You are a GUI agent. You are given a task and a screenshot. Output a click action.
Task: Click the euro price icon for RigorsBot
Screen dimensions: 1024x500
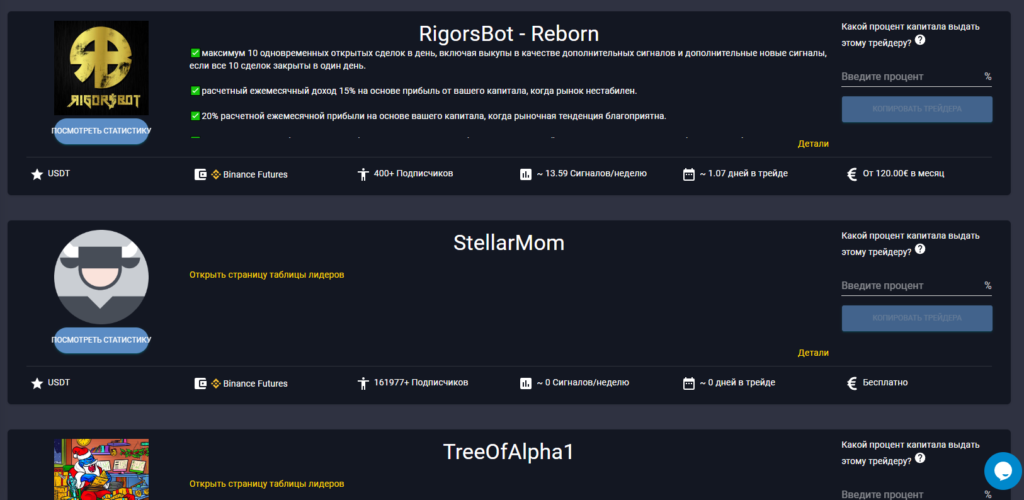[852, 174]
